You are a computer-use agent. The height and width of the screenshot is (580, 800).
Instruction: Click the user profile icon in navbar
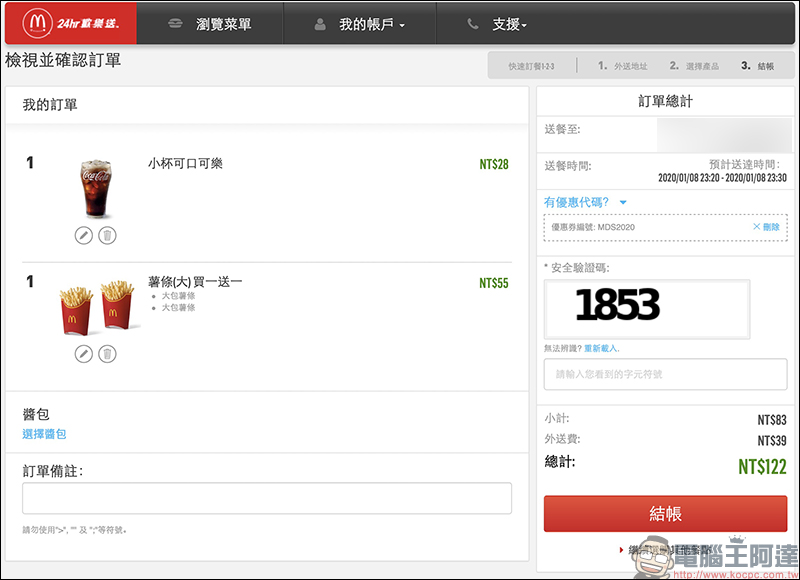[320, 24]
